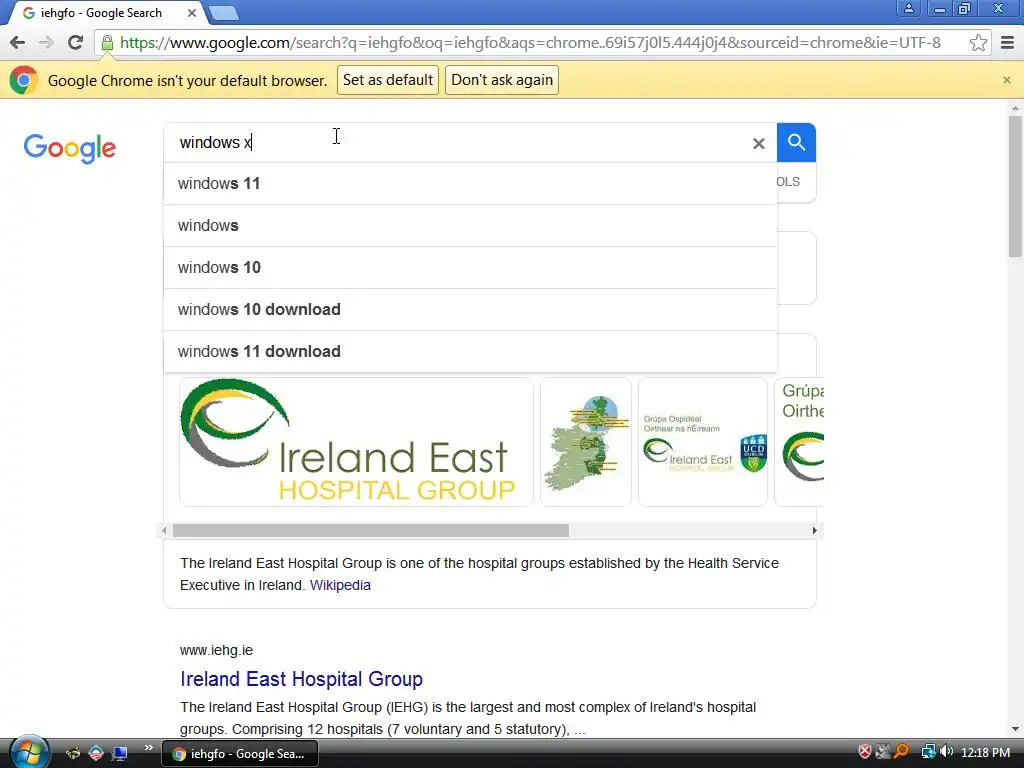The width and height of the screenshot is (1024, 768).
Task: Bookmark this page with the star icon
Action: (x=978, y=43)
